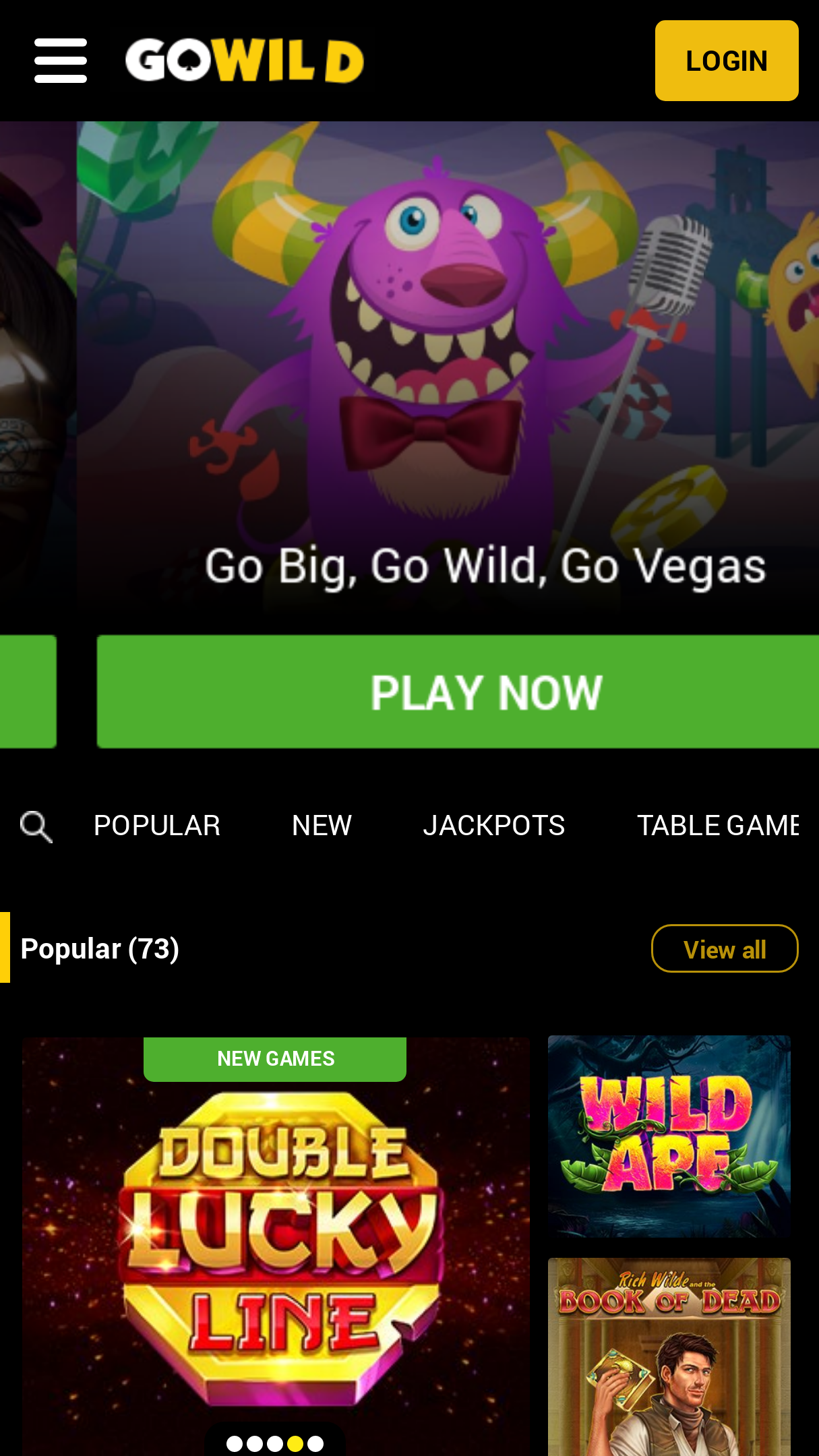
Task: Open the game search magnifier icon
Action: tap(36, 826)
